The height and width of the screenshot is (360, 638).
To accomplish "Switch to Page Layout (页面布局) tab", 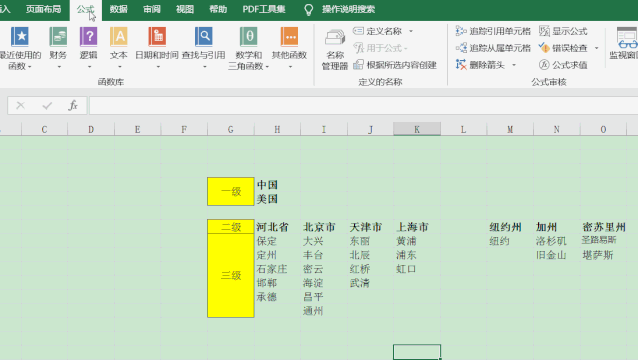I will (43, 9).
